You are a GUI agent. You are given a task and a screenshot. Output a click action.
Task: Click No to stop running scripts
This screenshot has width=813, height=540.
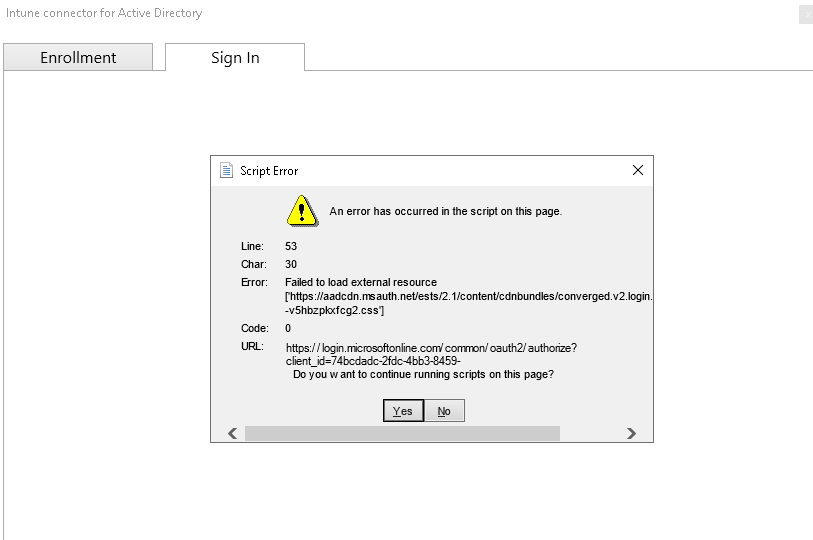[x=444, y=411]
